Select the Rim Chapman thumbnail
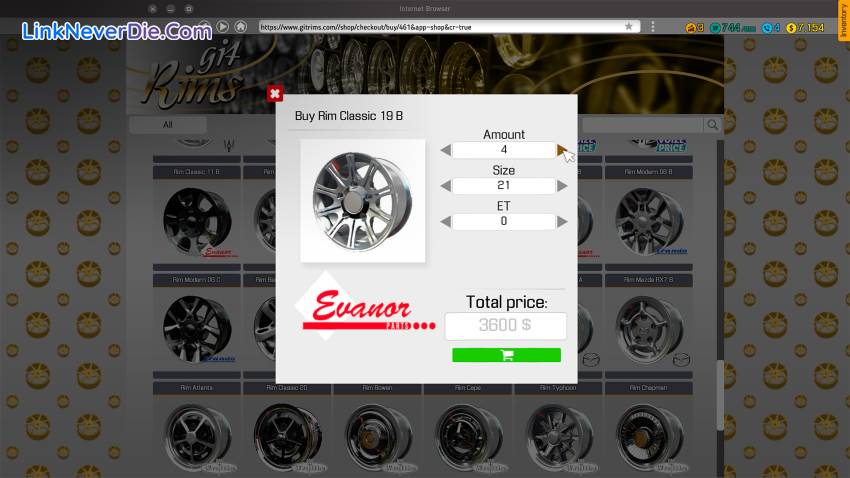The image size is (850, 478). coord(648,436)
